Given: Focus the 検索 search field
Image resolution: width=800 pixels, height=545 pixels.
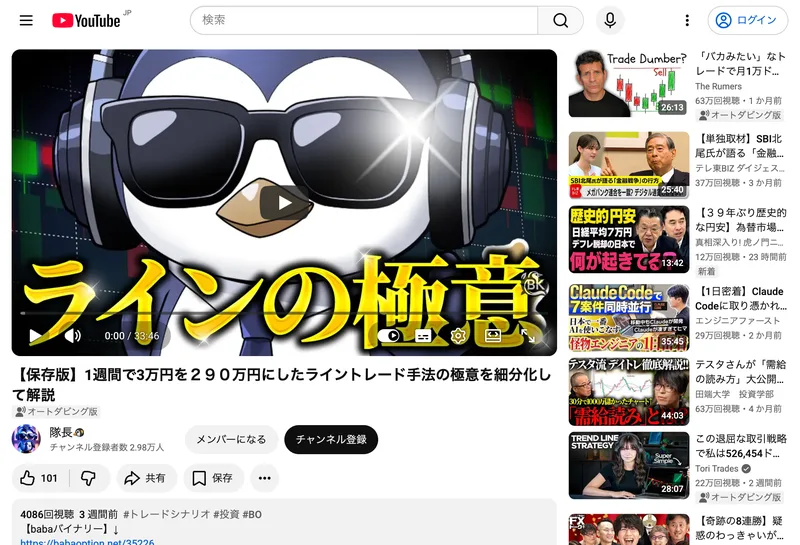Looking at the screenshot, I should (364, 20).
